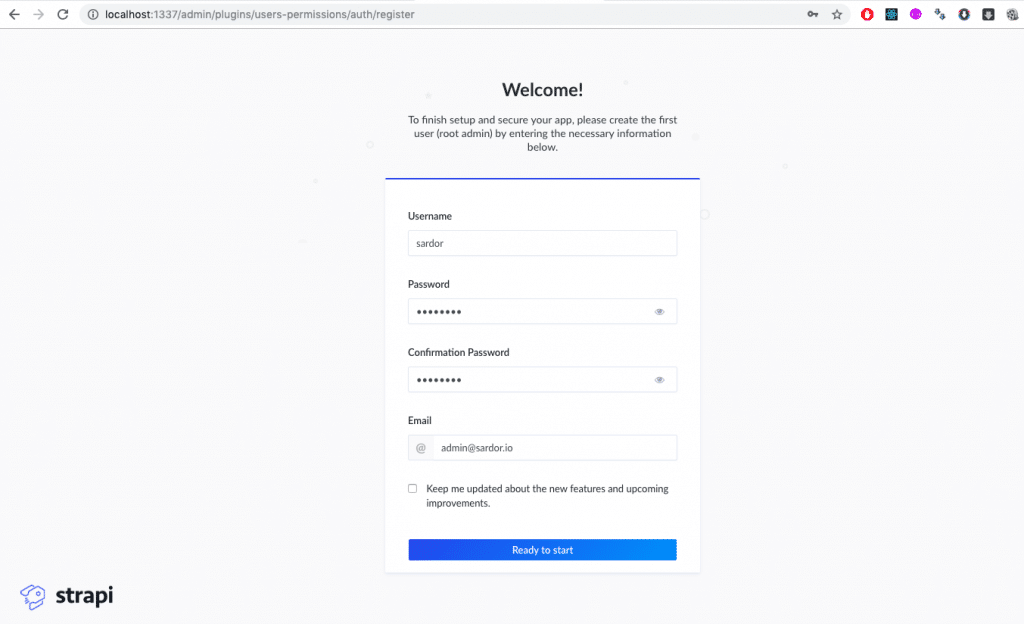Bookmark the page with the star icon
1024x624 pixels.
838,14
